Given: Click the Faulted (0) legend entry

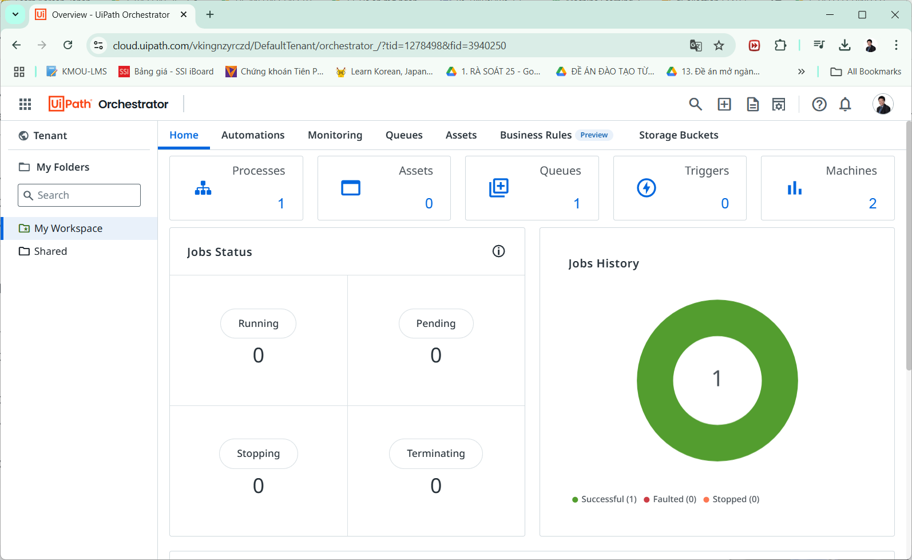Looking at the screenshot, I should pyautogui.click(x=670, y=499).
